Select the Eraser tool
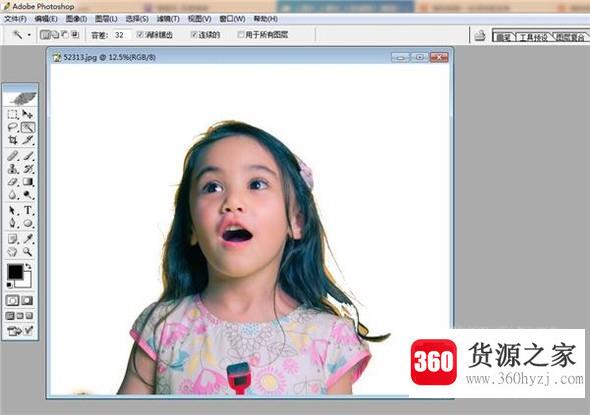Image resolution: width=590 pixels, height=415 pixels. coord(13,182)
